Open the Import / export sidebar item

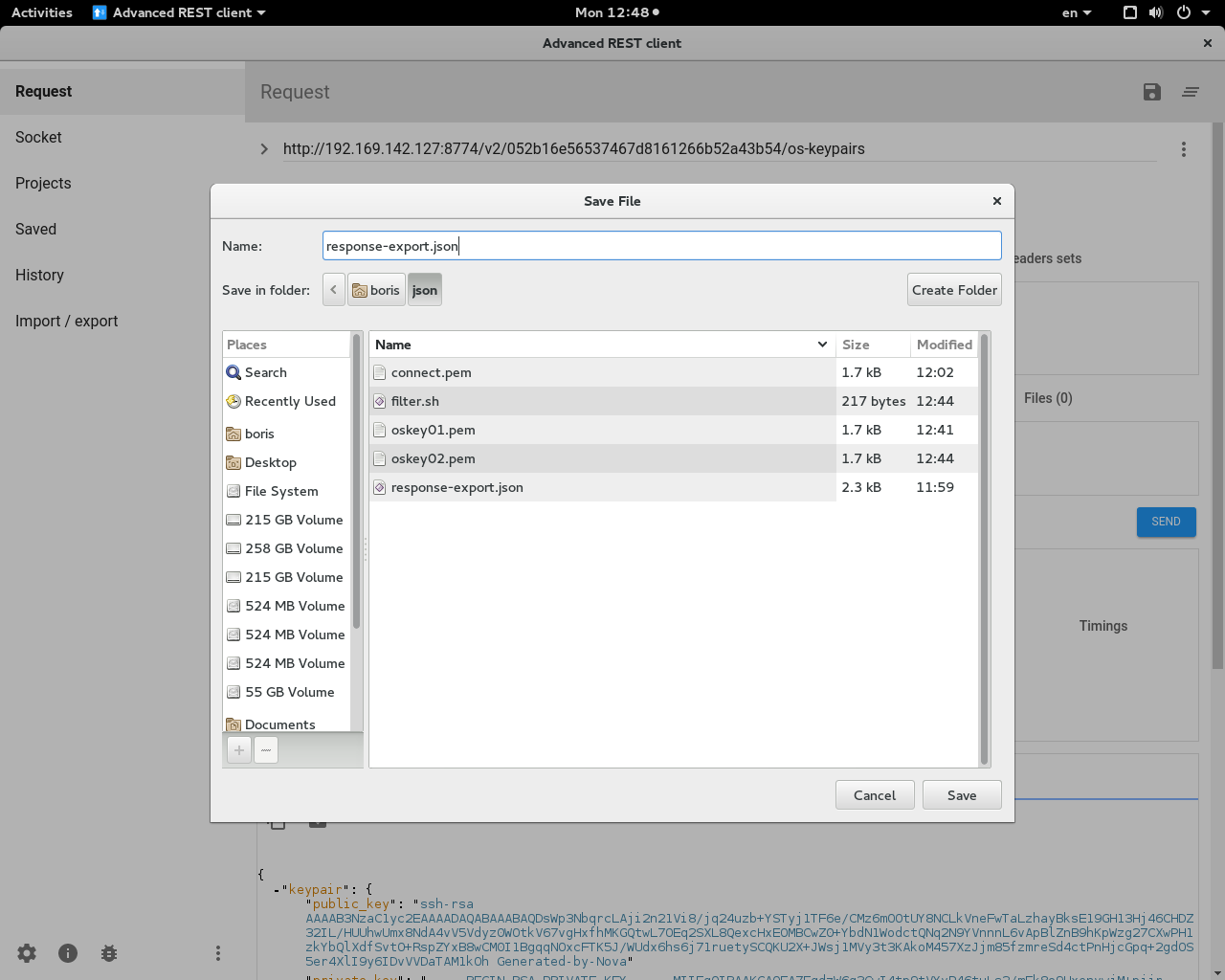pyautogui.click(x=122, y=322)
